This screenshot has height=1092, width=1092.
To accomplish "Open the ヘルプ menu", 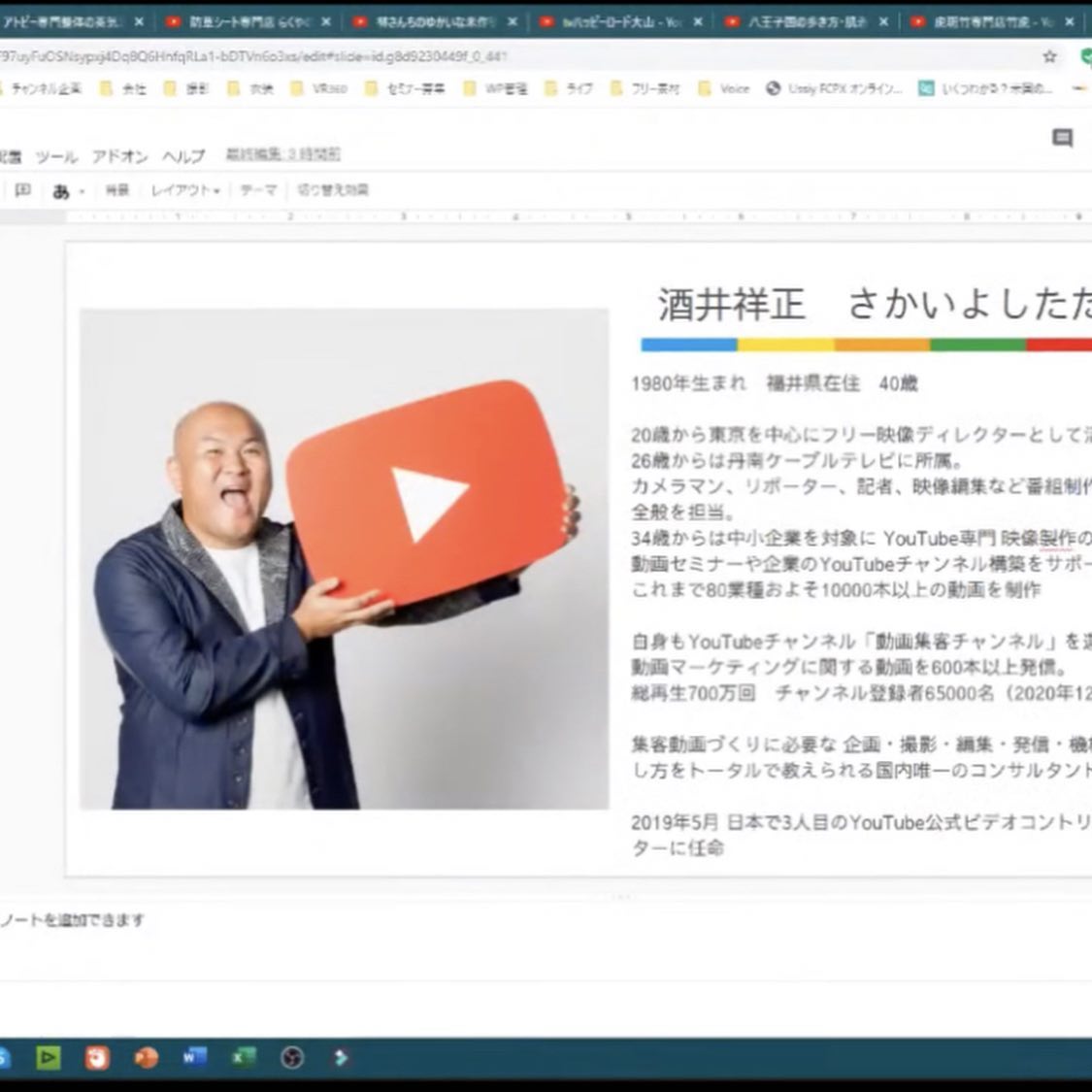I will (183, 156).
